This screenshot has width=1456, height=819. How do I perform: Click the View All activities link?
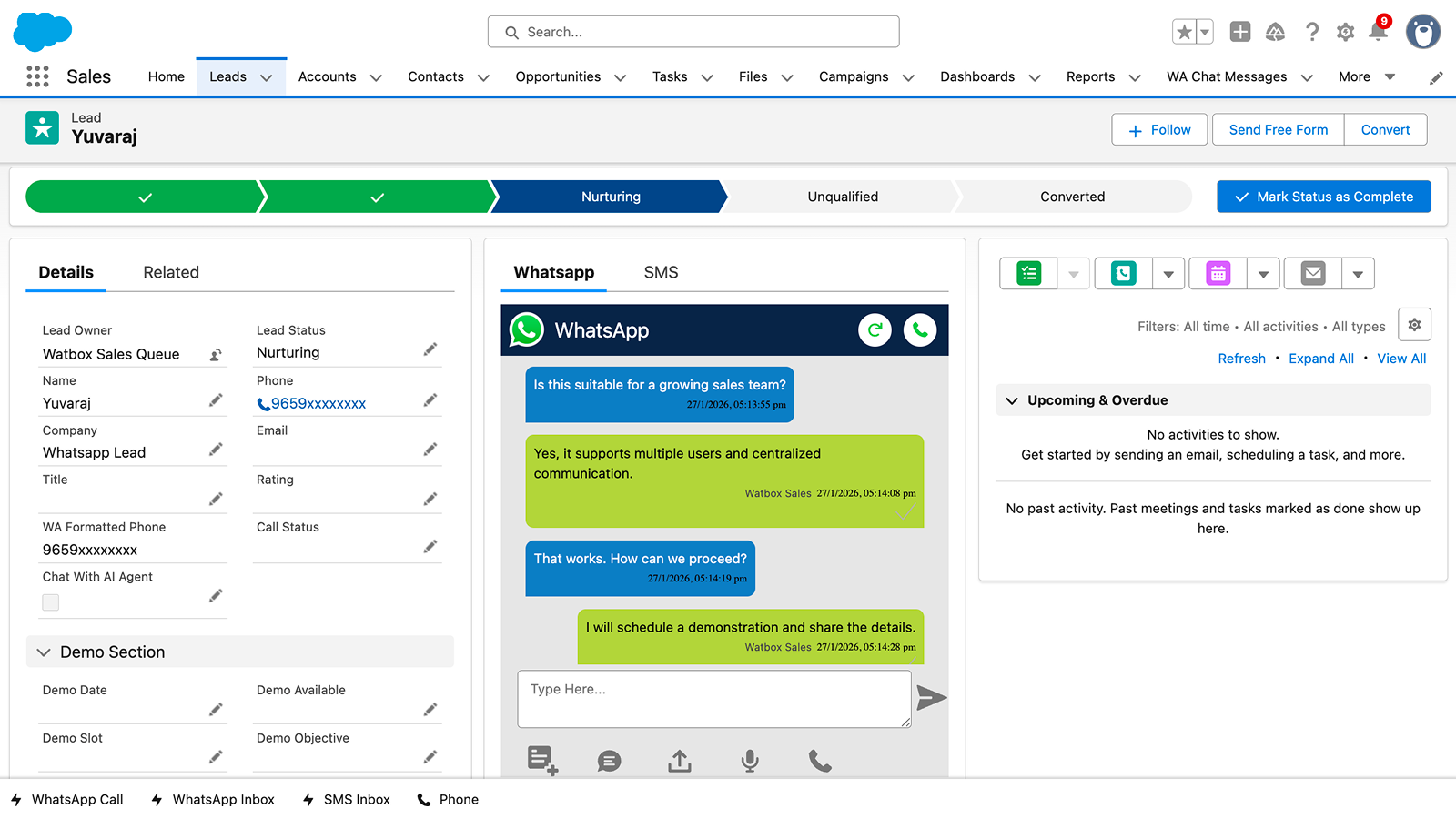1401,359
